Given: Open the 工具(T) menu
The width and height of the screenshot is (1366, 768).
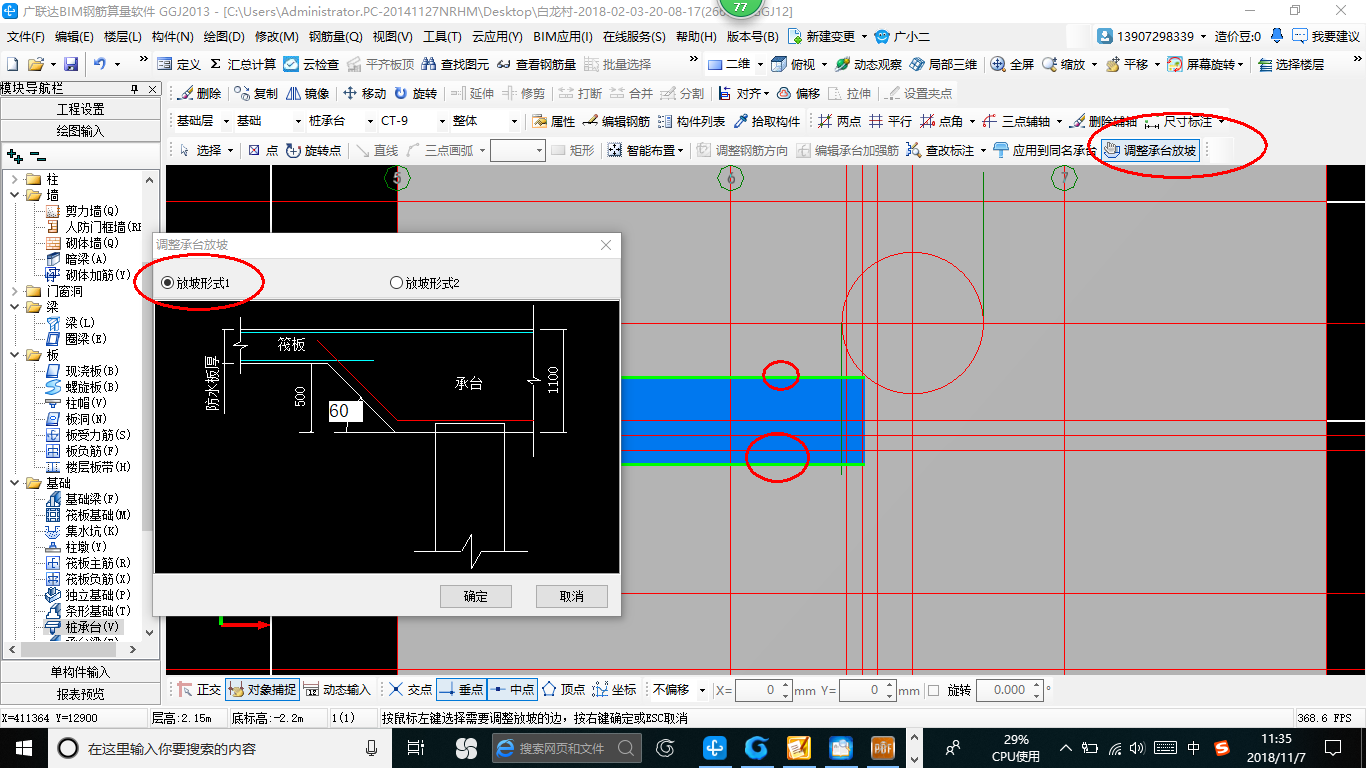Looking at the screenshot, I should (x=442, y=37).
